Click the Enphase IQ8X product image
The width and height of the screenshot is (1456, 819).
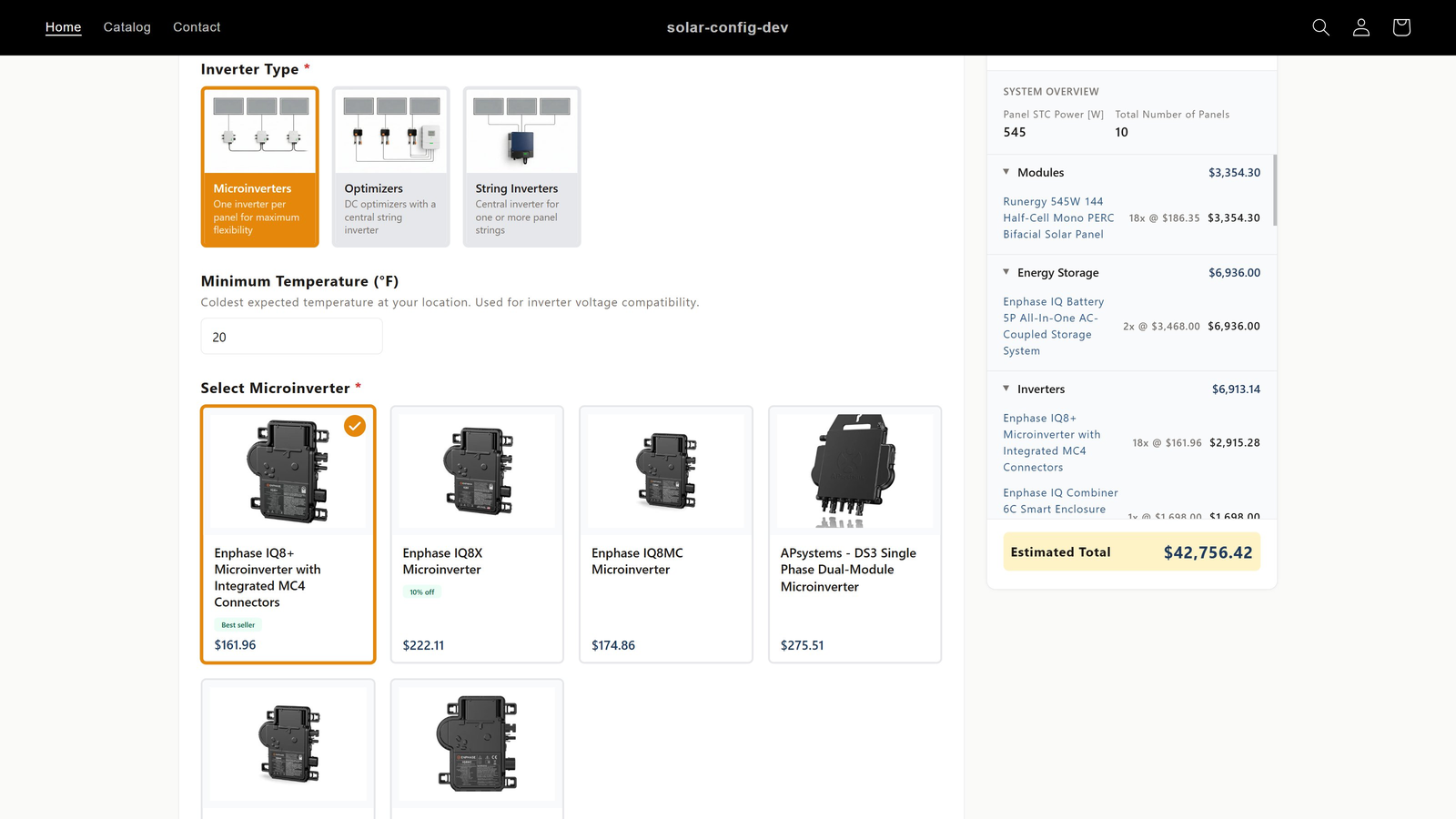477,471
